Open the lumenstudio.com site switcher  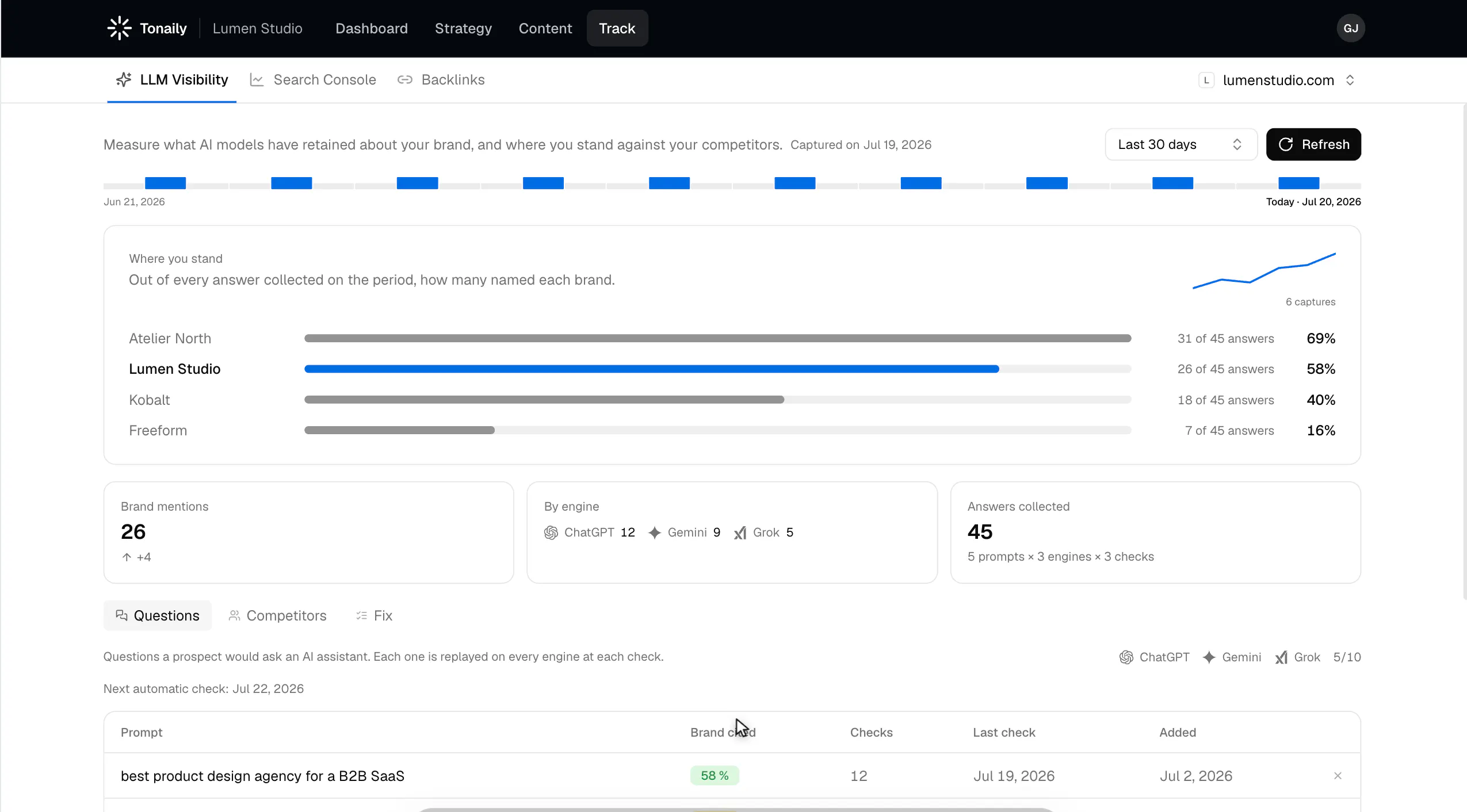1278,80
